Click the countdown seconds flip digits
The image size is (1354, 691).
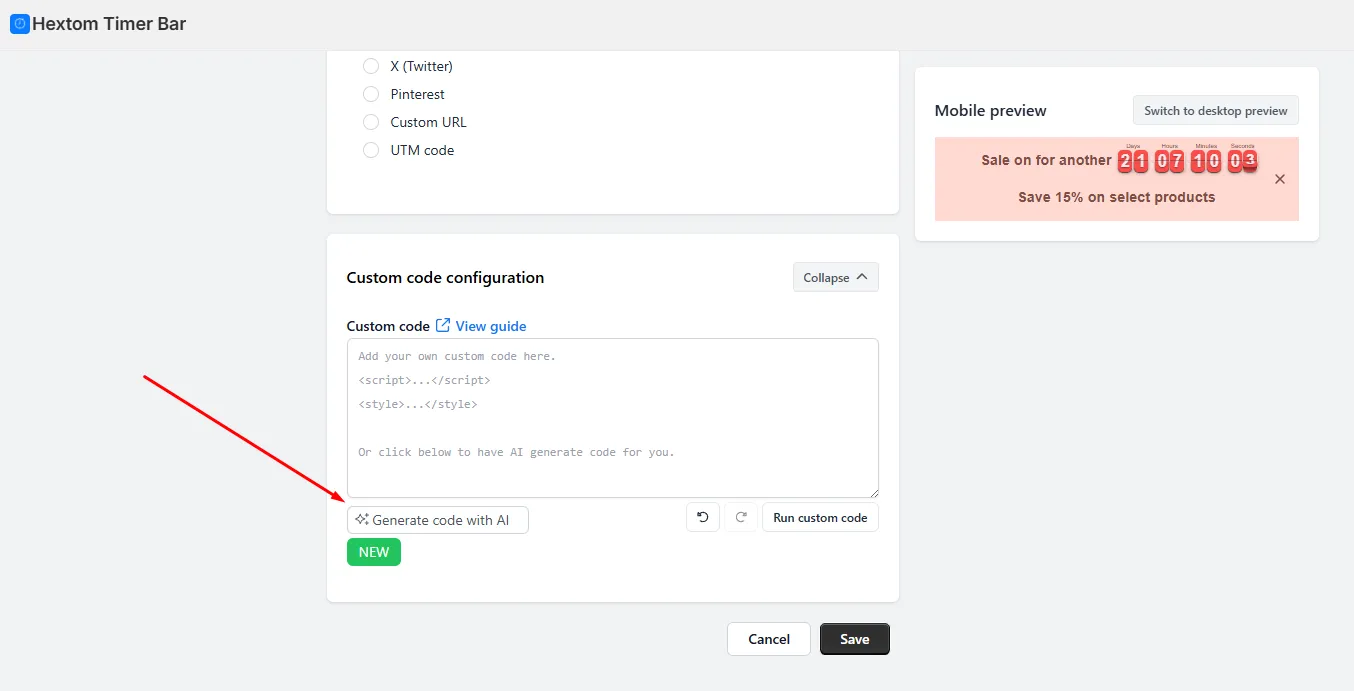[1242, 161]
